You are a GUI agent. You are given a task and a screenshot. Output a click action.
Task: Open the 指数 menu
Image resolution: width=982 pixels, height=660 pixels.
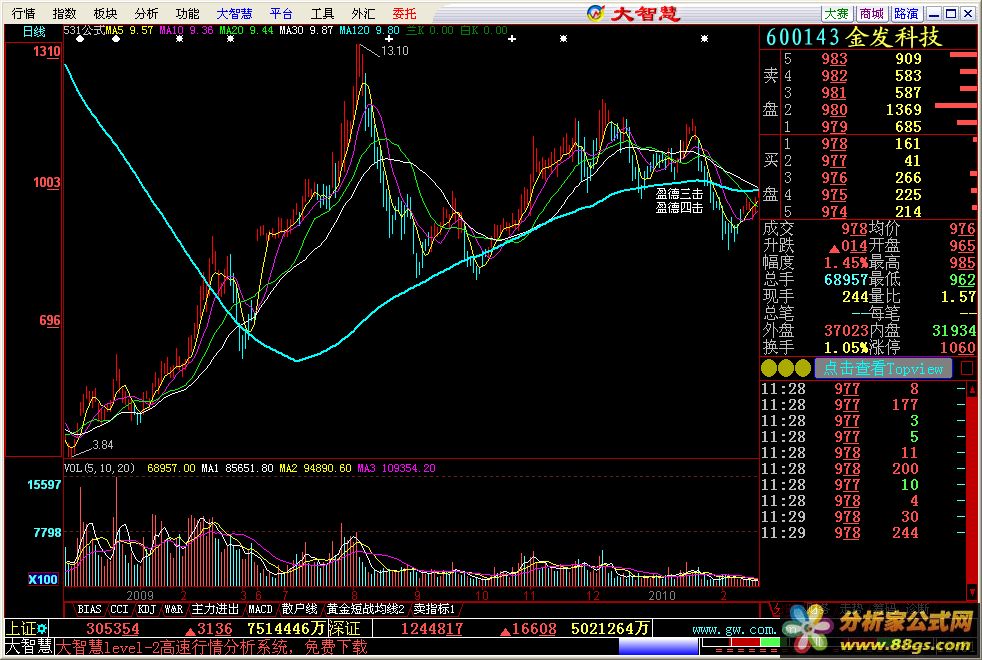pos(65,13)
